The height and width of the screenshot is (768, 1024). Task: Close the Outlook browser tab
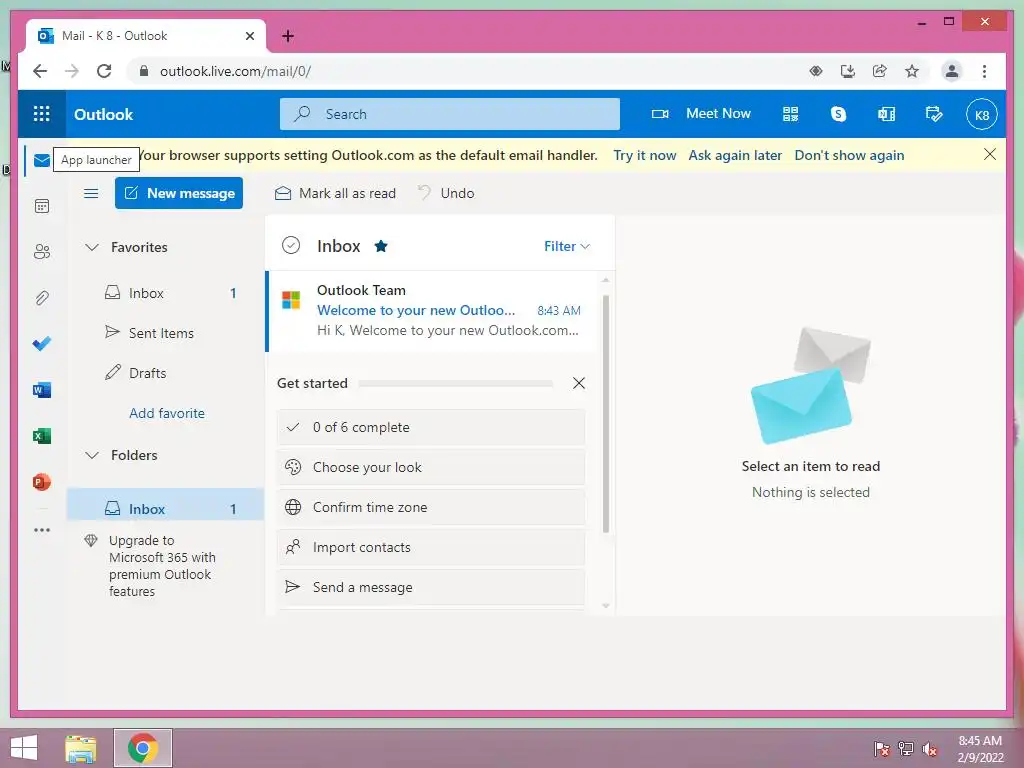point(249,36)
